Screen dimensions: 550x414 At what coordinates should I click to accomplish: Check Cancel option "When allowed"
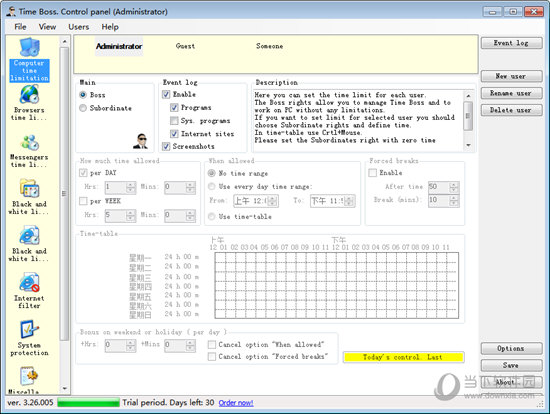(x=212, y=345)
